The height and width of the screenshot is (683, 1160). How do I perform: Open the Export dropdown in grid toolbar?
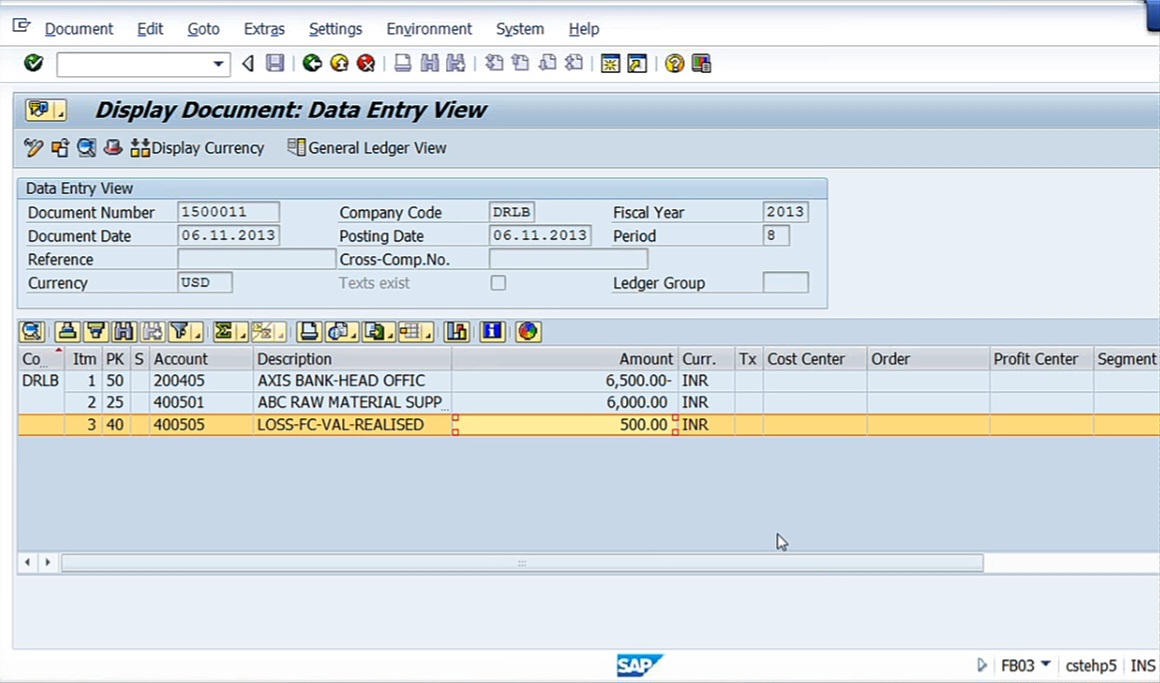point(379,332)
